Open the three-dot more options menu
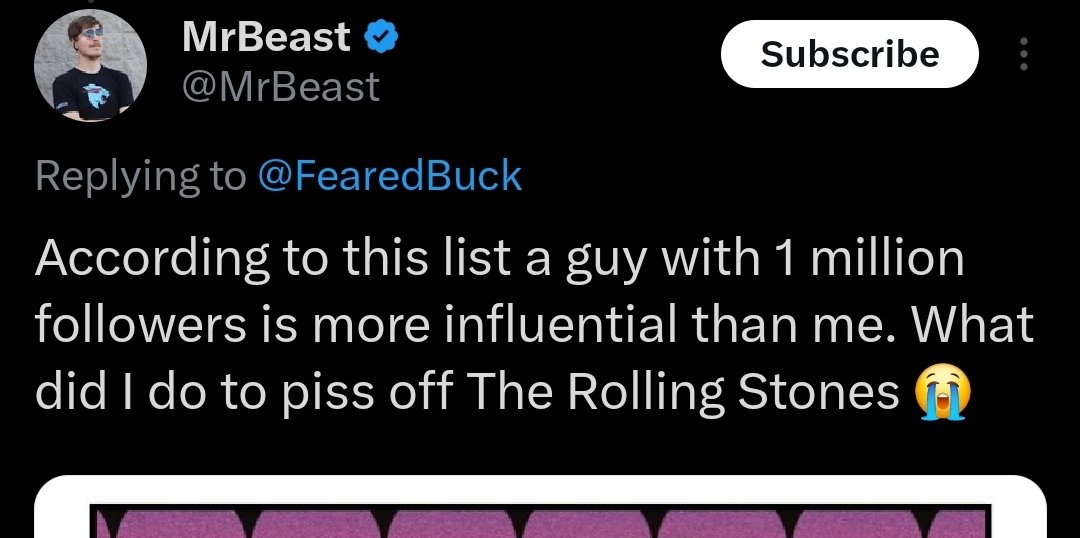The height and width of the screenshot is (538, 1080). (x=1023, y=54)
